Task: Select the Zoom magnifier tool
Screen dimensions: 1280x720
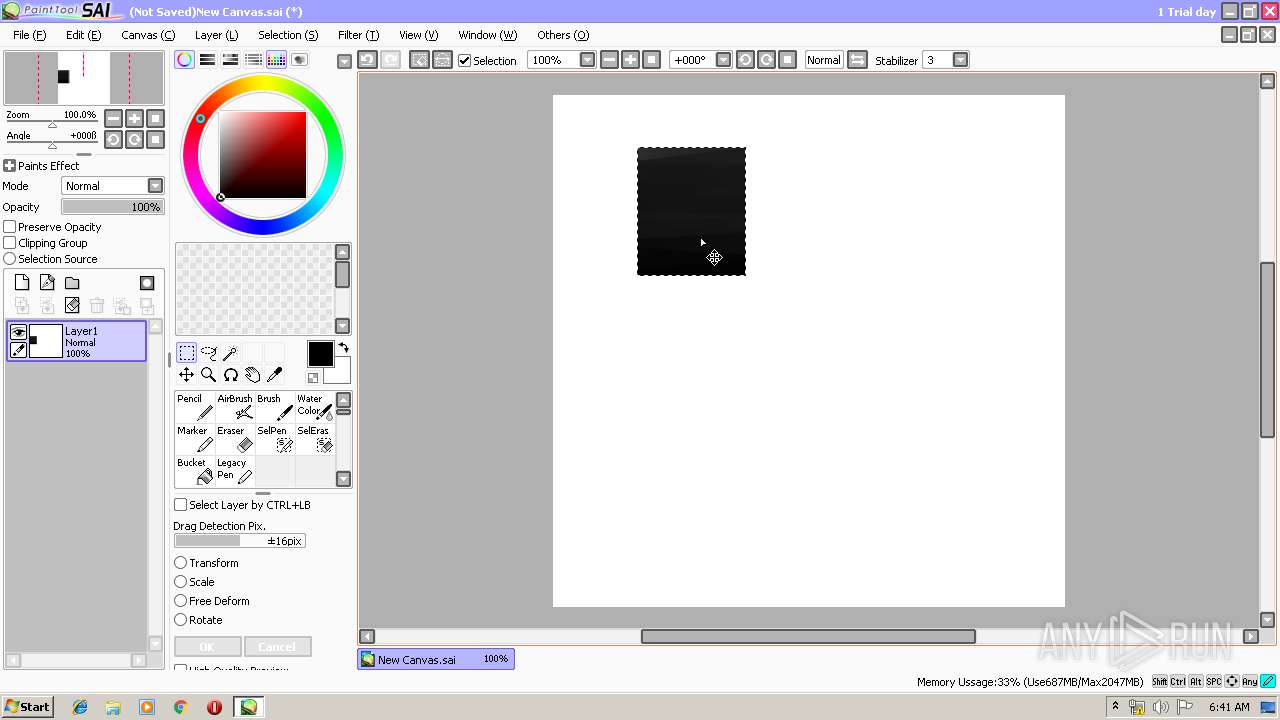Action: [209, 375]
